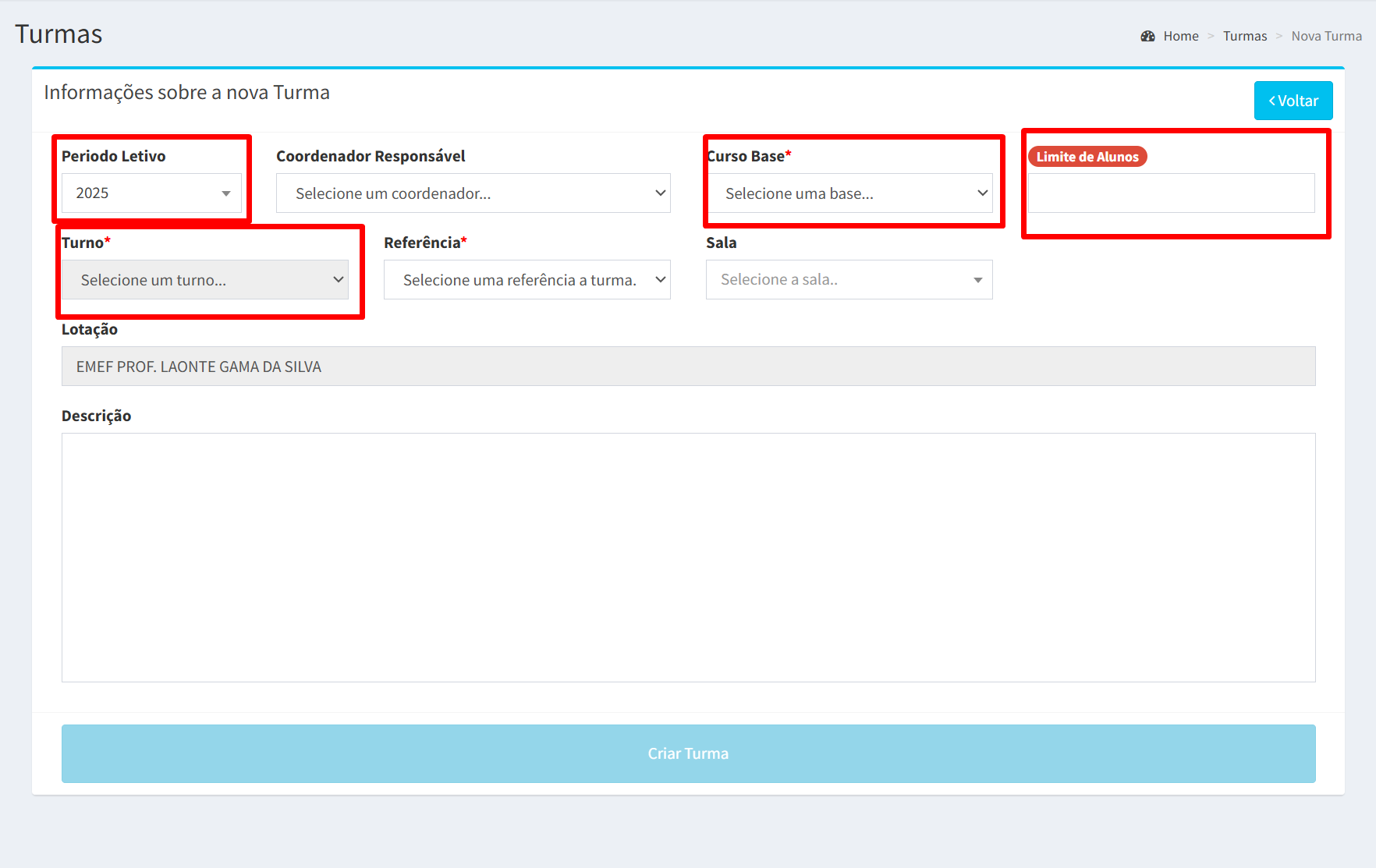Go to Home breadcrumb link
Viewport: 1376px width, 868px height.
(1181, 36)
